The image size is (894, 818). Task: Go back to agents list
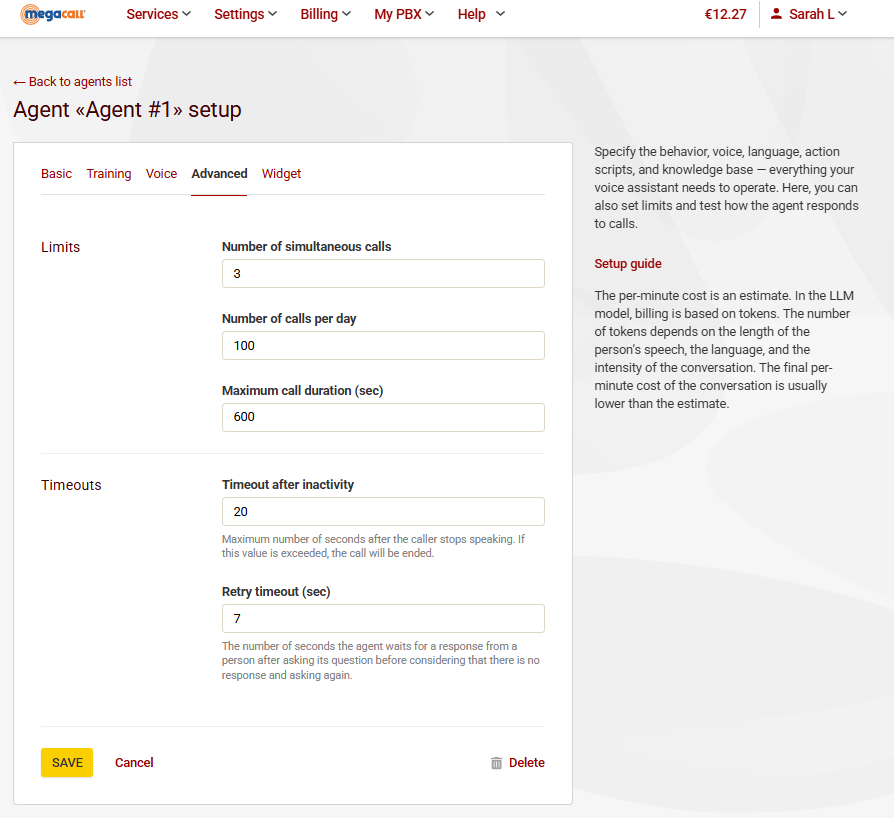(x=73, y=82)
